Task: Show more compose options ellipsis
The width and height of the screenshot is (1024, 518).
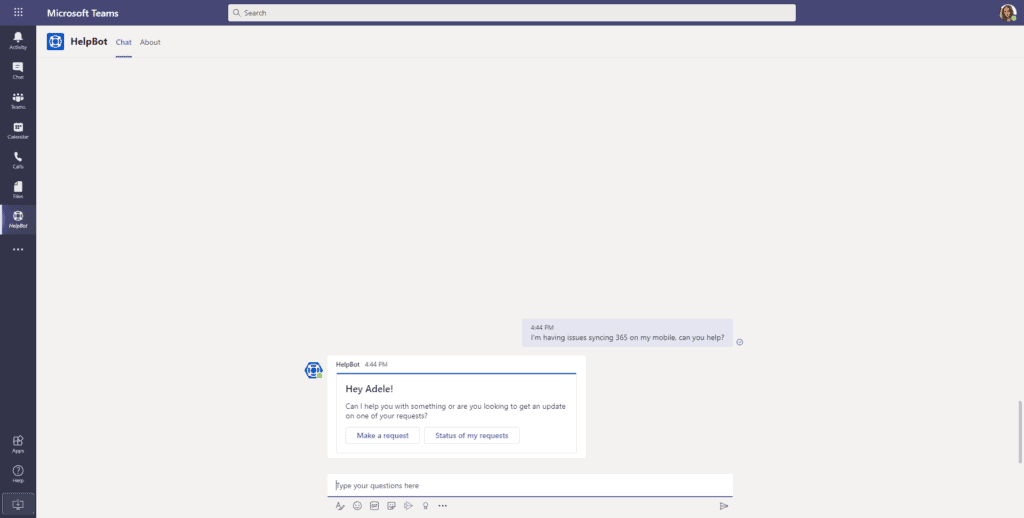Action: [x=443, y=506]
